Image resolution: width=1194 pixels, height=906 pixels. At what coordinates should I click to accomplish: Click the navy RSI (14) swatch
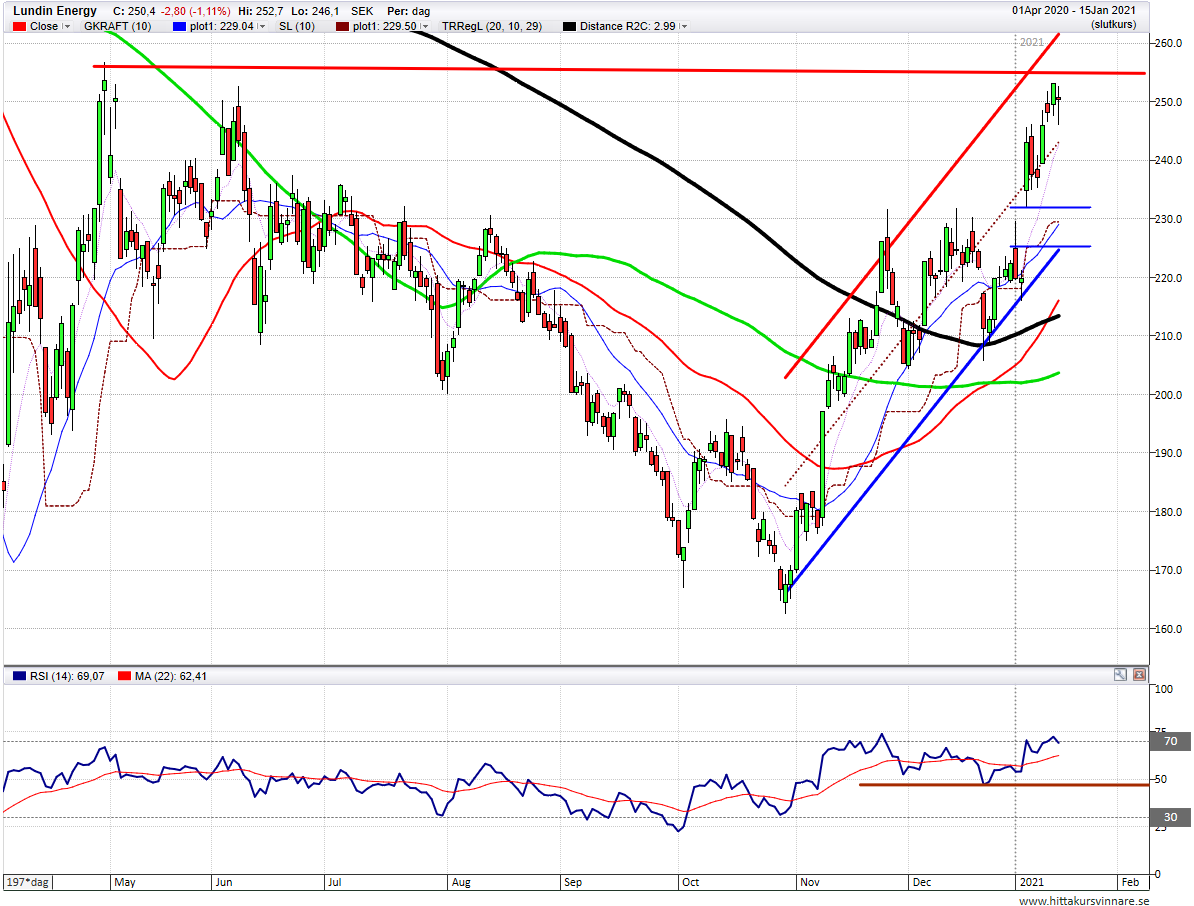pyautogui.click(x=20, y=676)
